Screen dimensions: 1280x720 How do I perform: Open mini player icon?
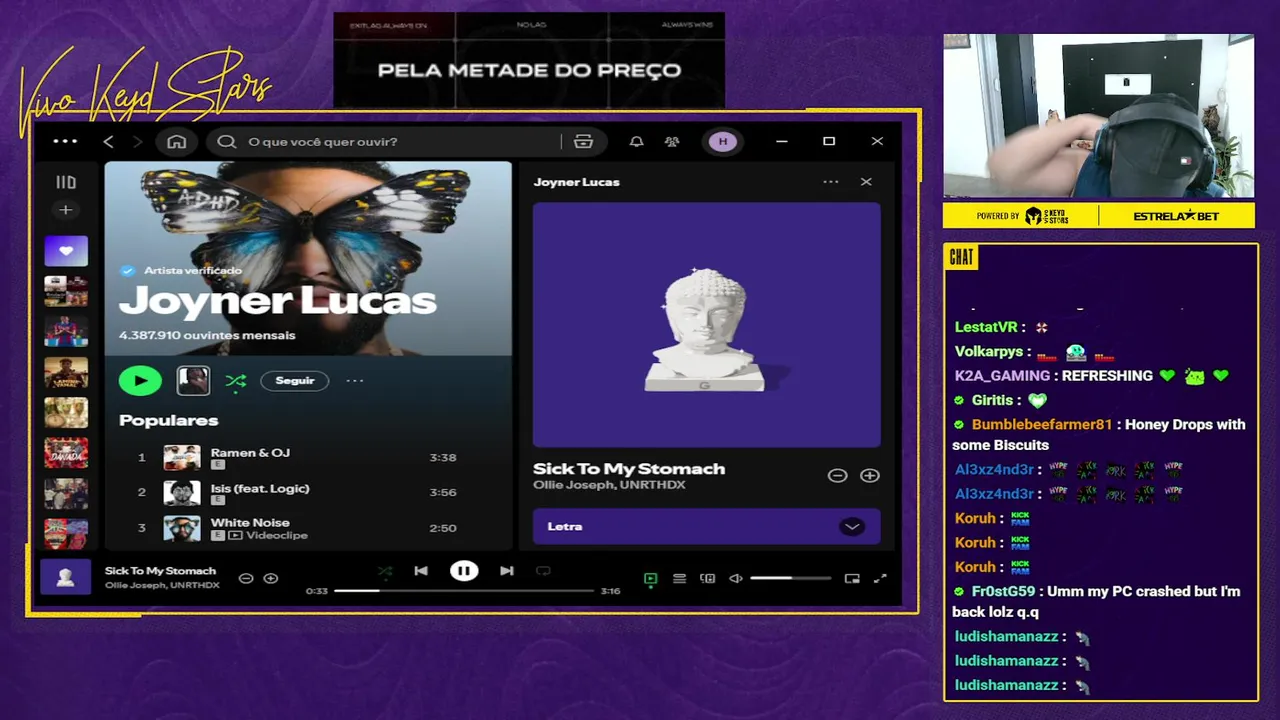(x=852, y=579)
